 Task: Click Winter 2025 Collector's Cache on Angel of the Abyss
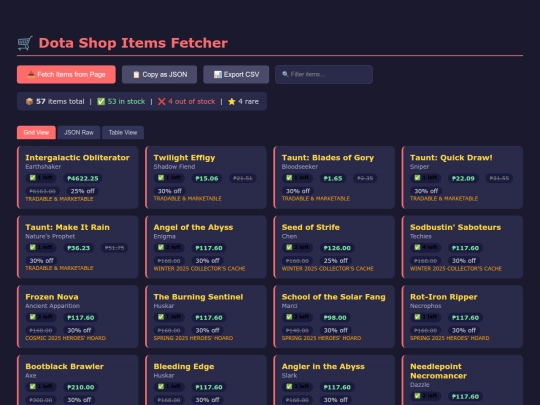199,269
